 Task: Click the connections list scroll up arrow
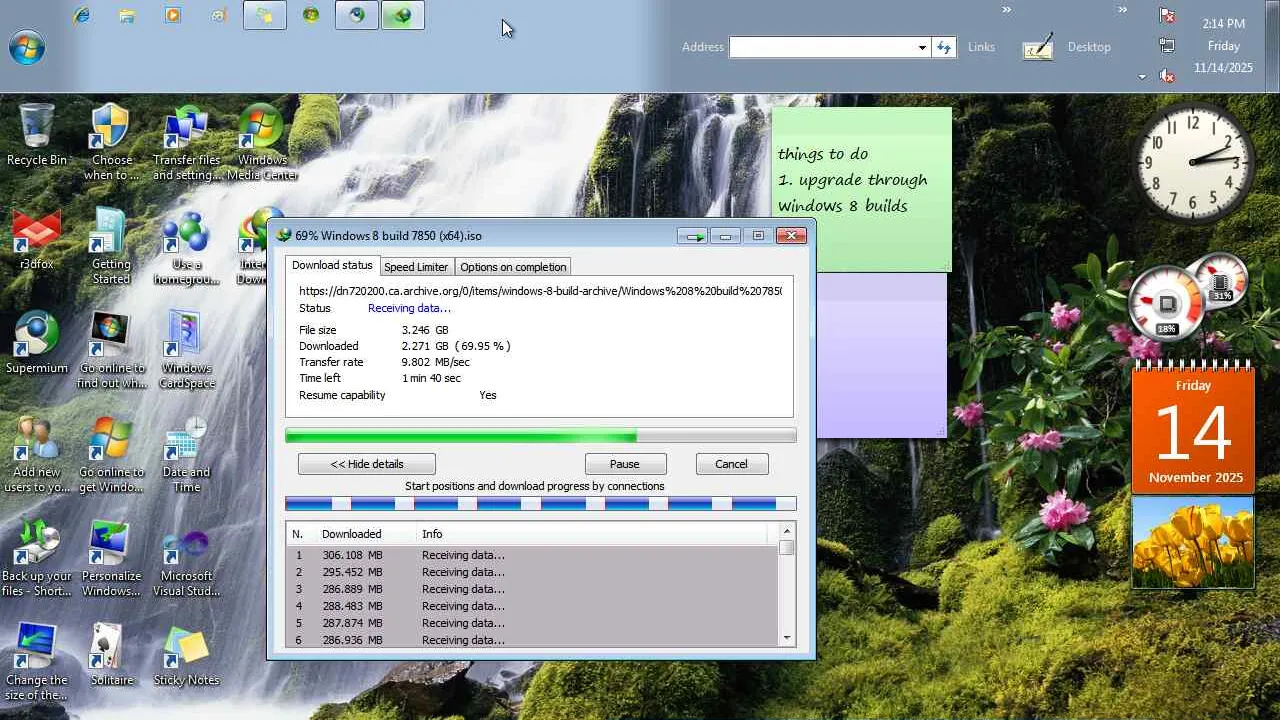(x=787, y=531)
